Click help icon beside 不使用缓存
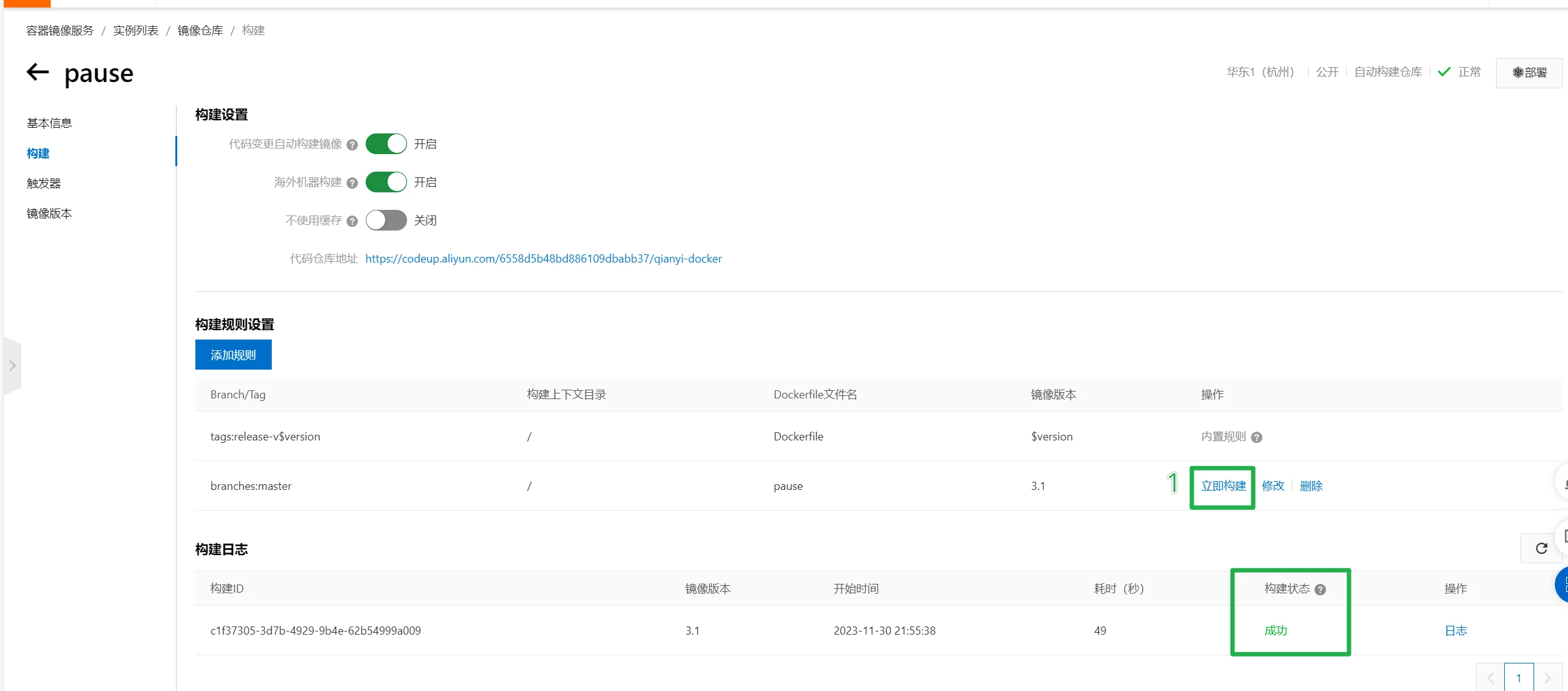This screenshot has height=691, width=1568. tap(352, 221)
